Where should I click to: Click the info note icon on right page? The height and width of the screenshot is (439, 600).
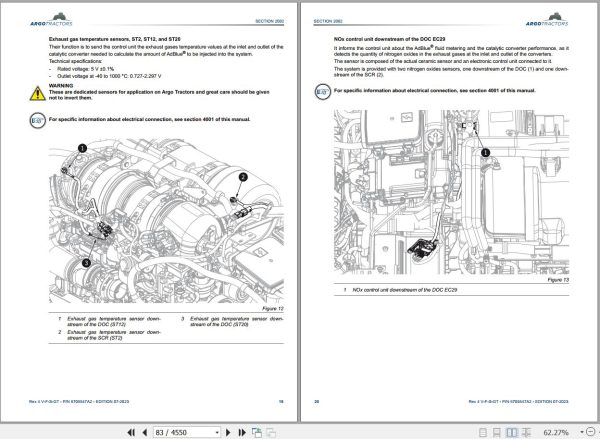(323, 91)
